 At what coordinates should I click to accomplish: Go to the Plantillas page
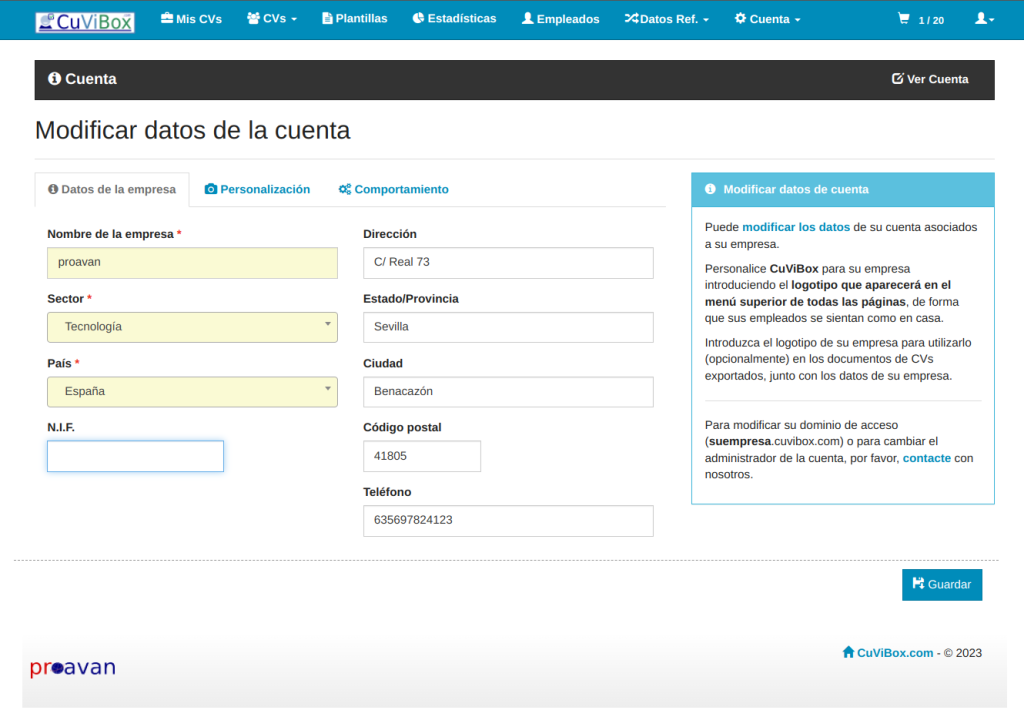pyautogui.click(x=354, y=19)
